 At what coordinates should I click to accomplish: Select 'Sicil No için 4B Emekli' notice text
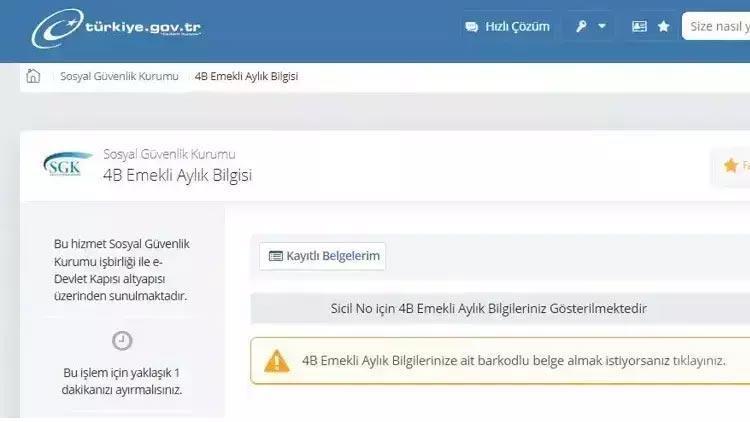[488, 309]
